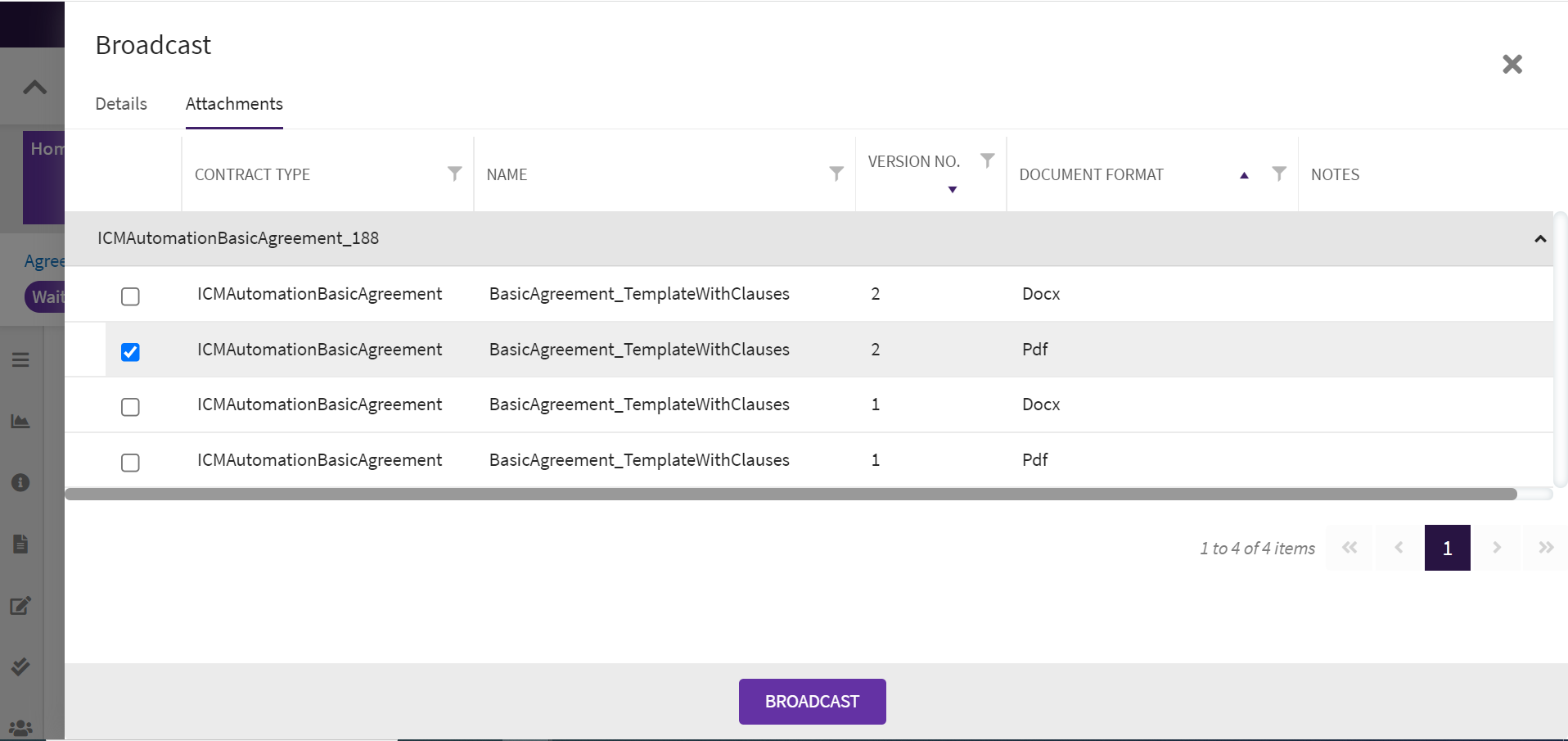Collapse the ICMAutomationBasicAgreement_188 group
The image size is (1568, 741).
(x=1539, y=239)
